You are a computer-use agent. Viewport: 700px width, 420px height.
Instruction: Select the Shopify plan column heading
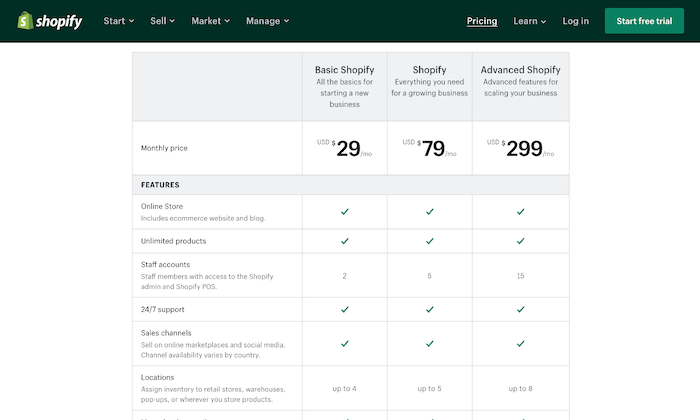pyautogui.click(x=429, y=70)
